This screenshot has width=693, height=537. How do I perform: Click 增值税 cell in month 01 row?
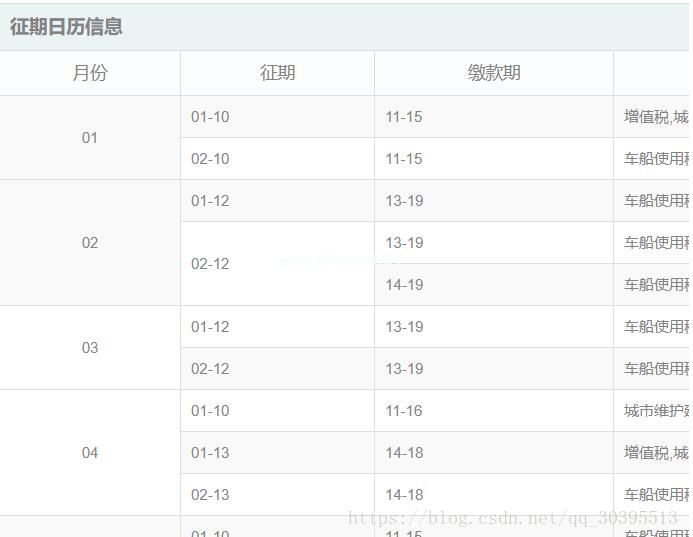656,117
